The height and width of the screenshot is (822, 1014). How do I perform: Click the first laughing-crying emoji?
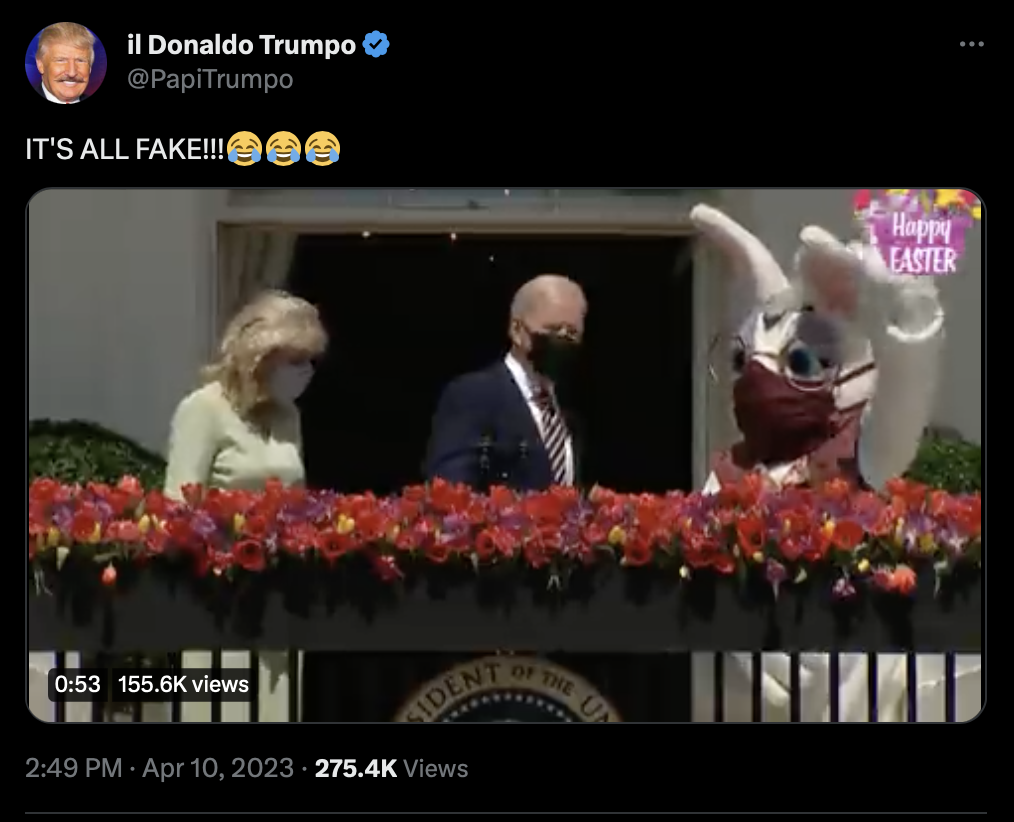tap(244, 149)
